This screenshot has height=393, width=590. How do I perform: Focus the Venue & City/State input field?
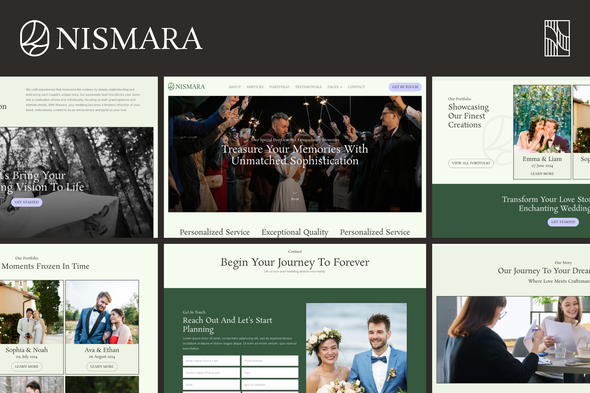click(270, 385)
